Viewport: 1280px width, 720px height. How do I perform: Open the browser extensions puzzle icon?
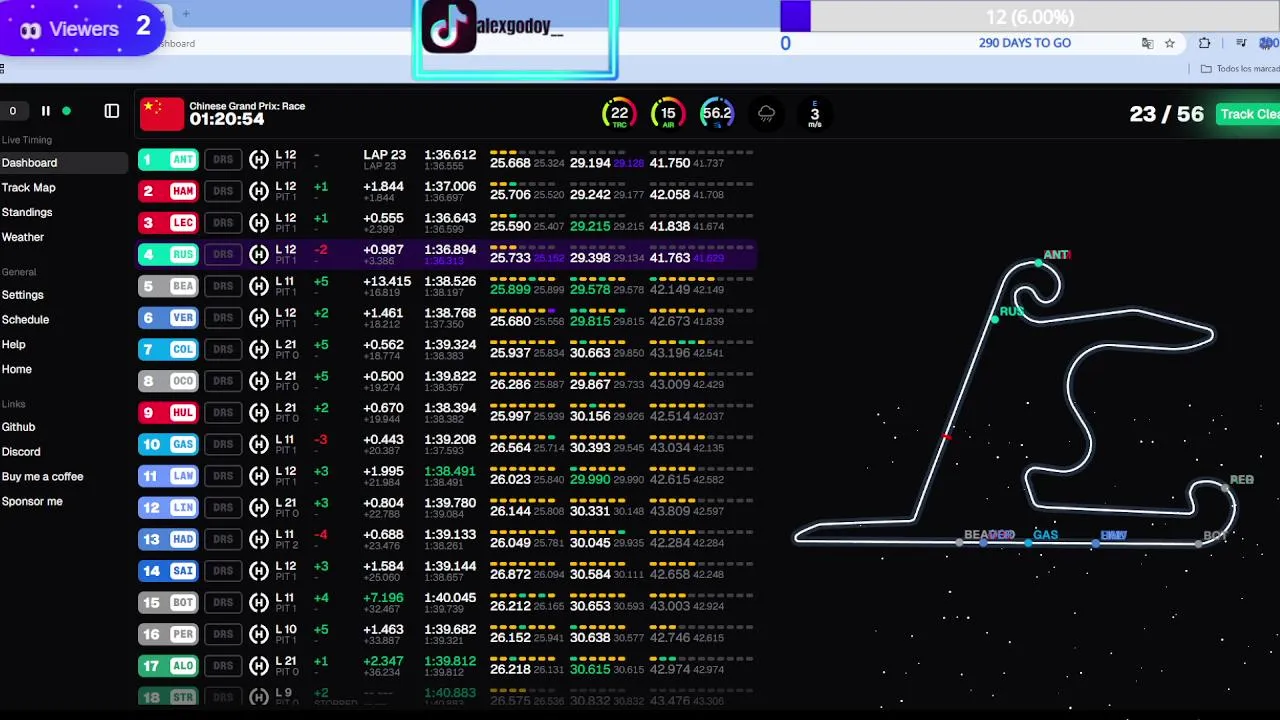tap(1204, 43)
